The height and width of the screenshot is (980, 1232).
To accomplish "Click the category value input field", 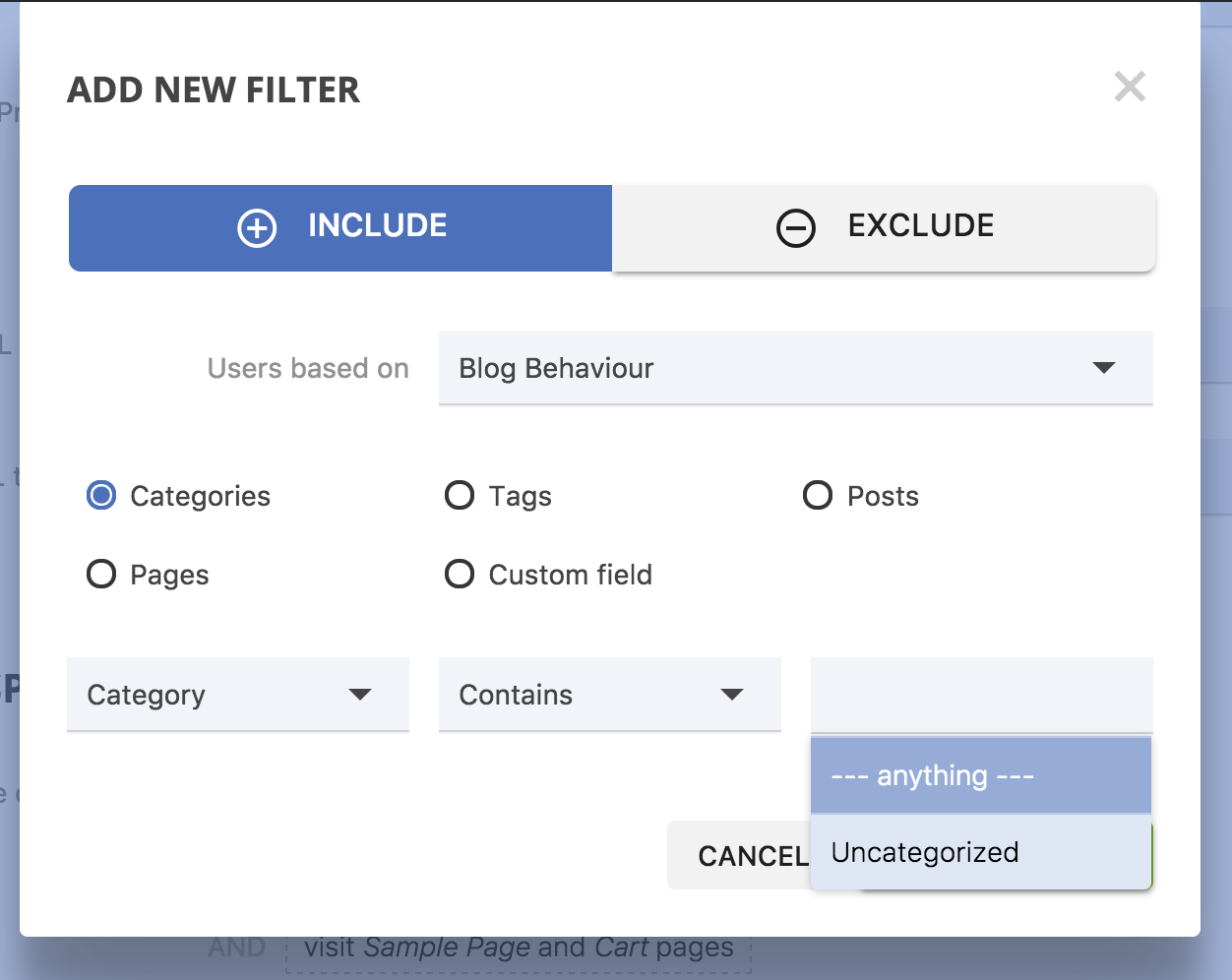I will pos(980,695).
